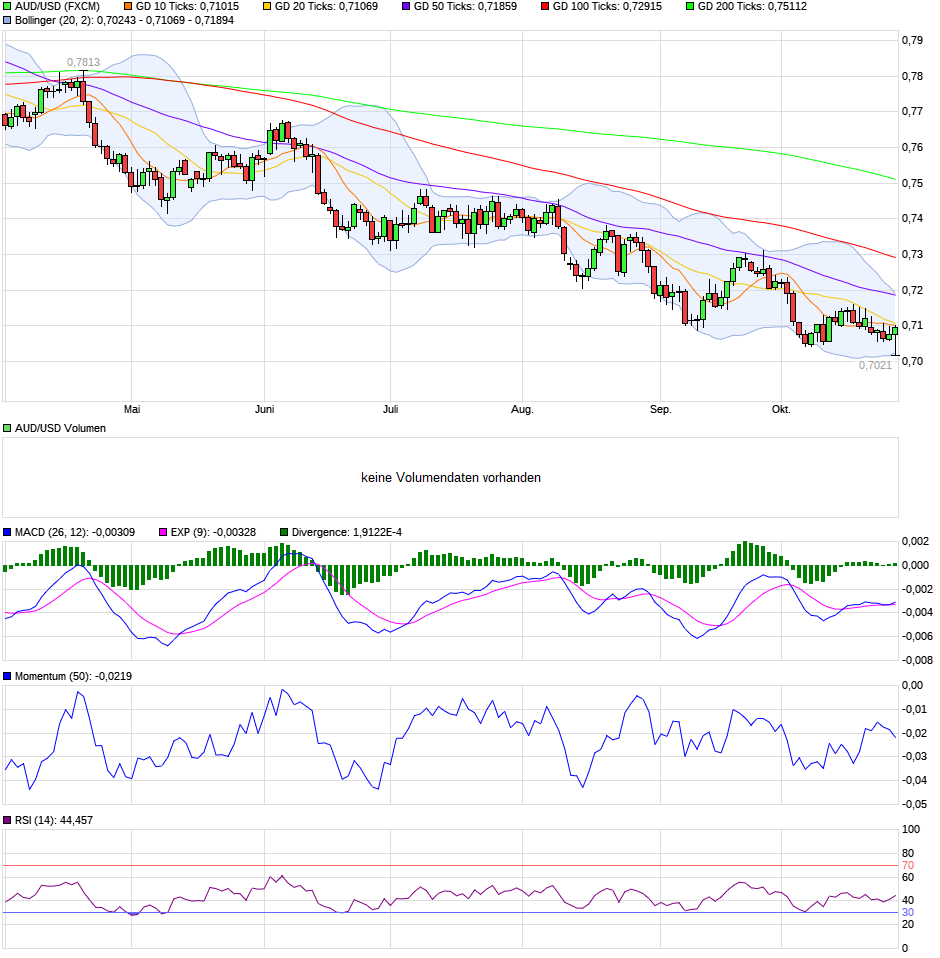Click the 0,75 price axis value
The image size is (940, 958).
click(913, 183)
